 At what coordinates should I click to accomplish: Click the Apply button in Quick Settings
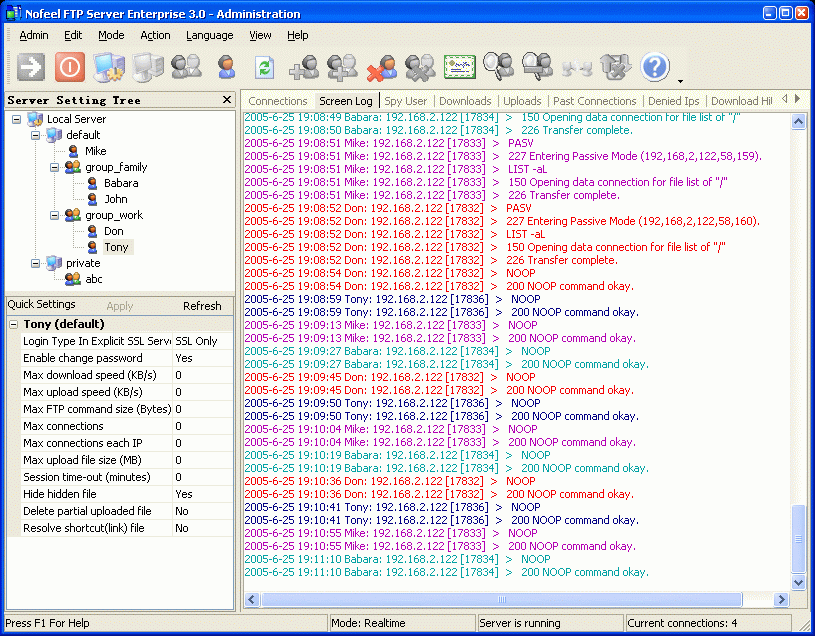[x=120, y=306]
